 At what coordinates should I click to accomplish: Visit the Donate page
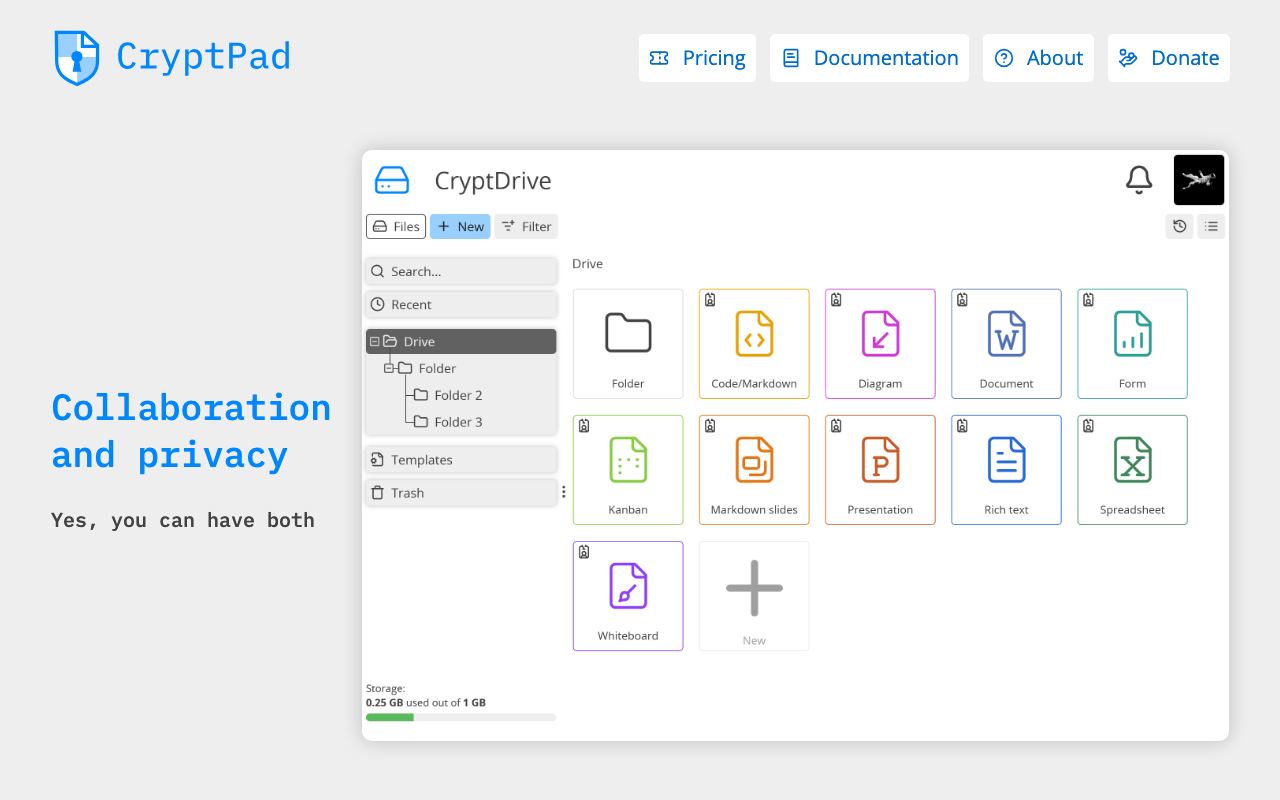tap(1168, 58)
